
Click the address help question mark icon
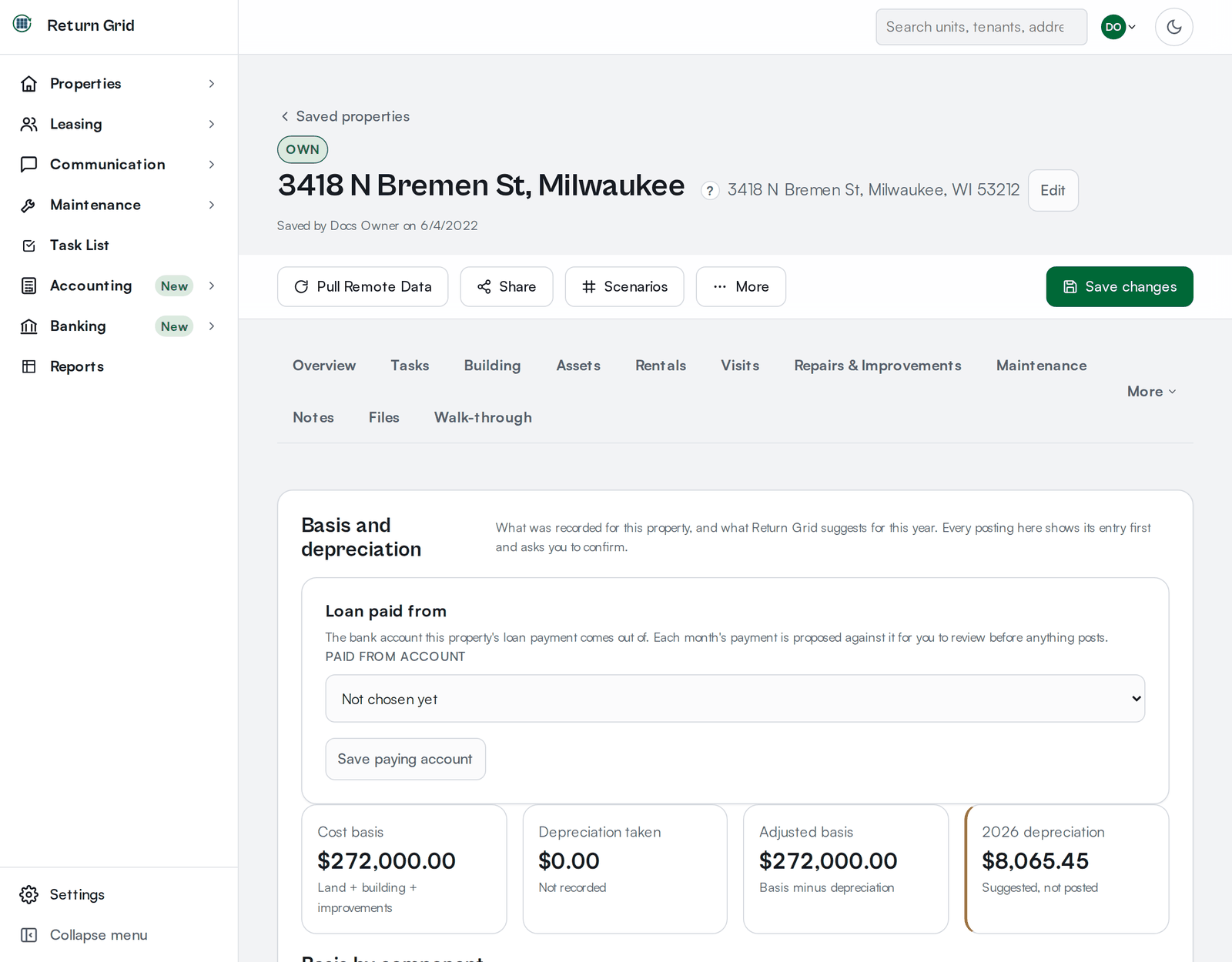pos(710,190)
